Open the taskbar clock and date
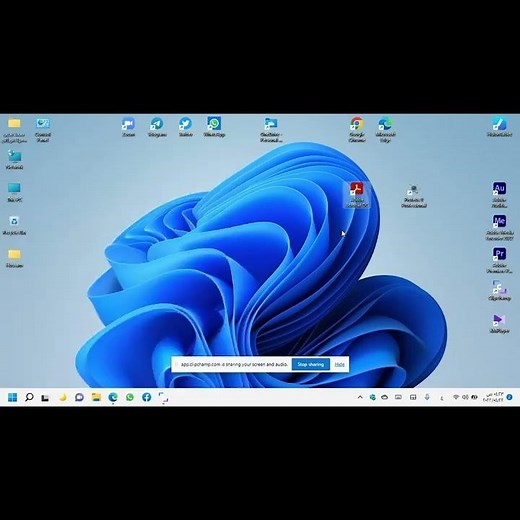The height and width of the screenshot is (520, 520). [x=494, y=397]
